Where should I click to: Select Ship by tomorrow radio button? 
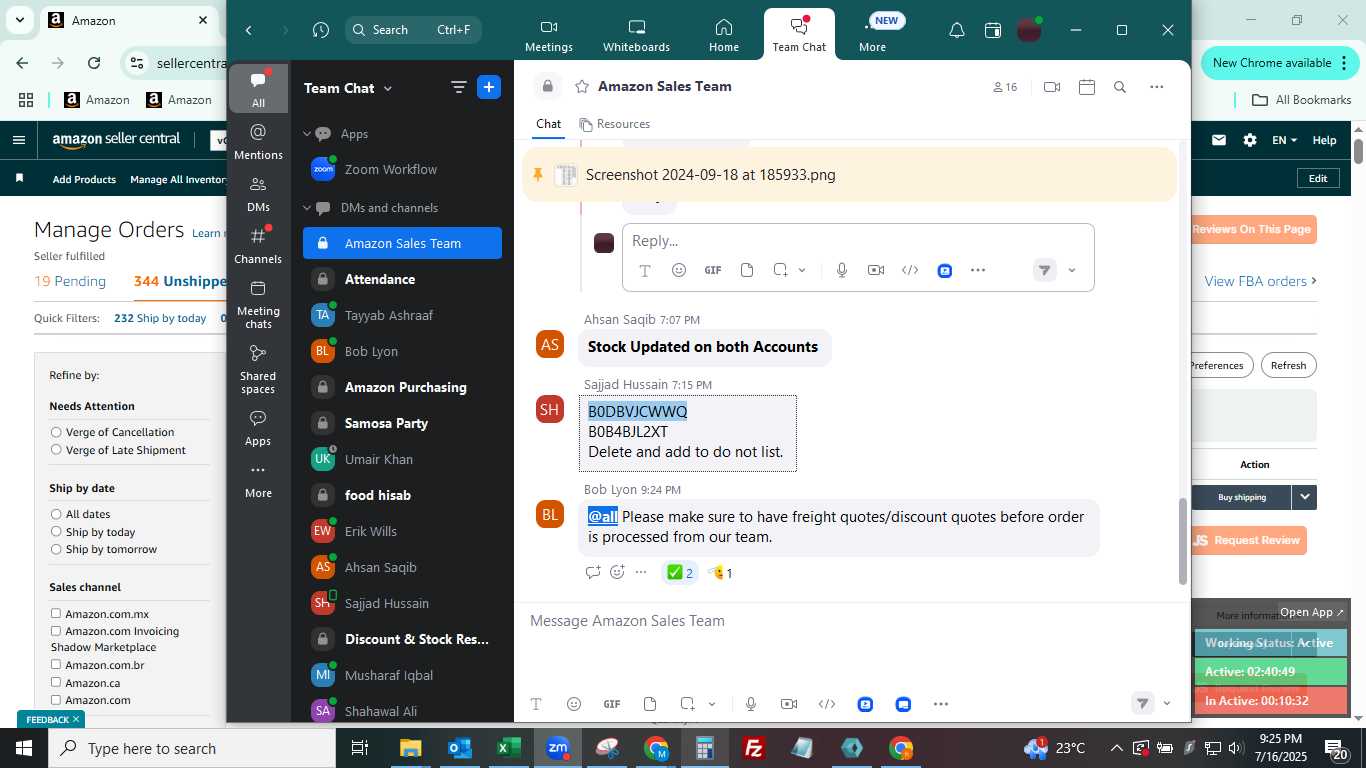point(56,549)
